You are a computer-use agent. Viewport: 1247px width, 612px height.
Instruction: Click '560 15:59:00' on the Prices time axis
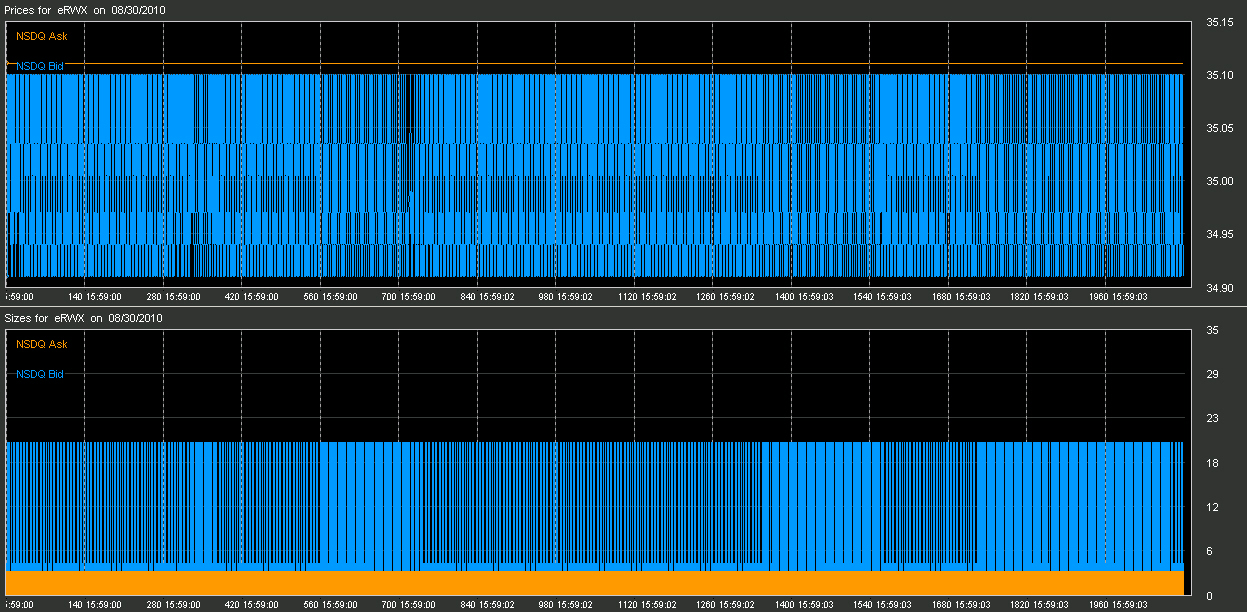[329, 297]
